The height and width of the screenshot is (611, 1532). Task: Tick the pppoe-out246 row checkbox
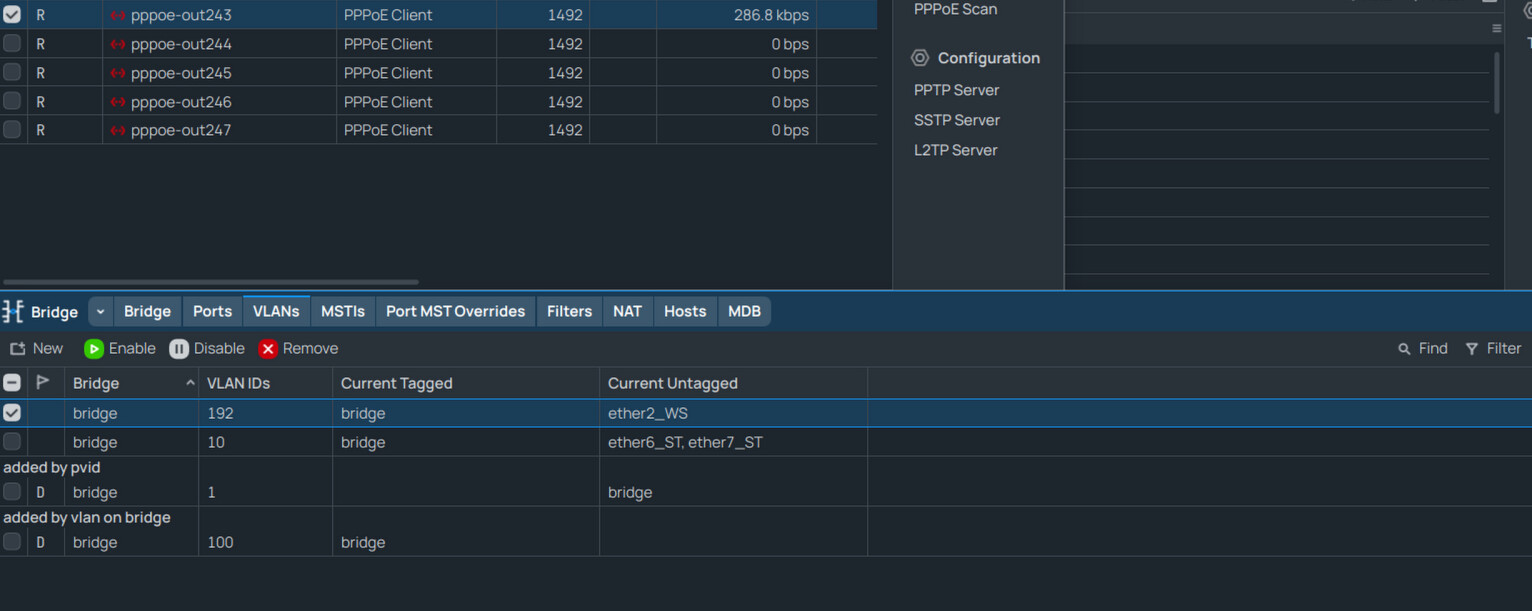(x=12, y=101)
